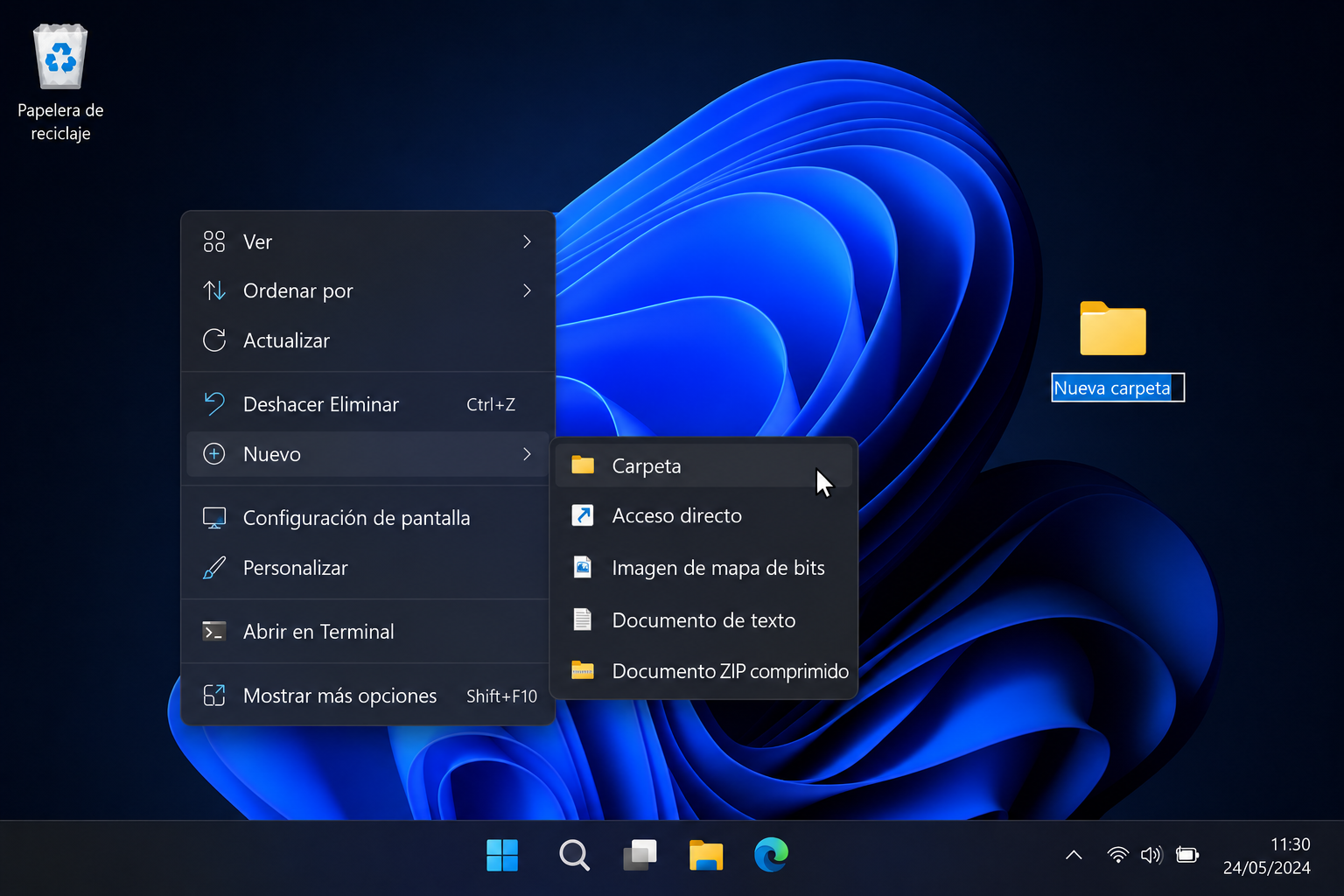Click the Nueva carpeta rename text field
This screenshot has width=1344, height=896.
1117,388
